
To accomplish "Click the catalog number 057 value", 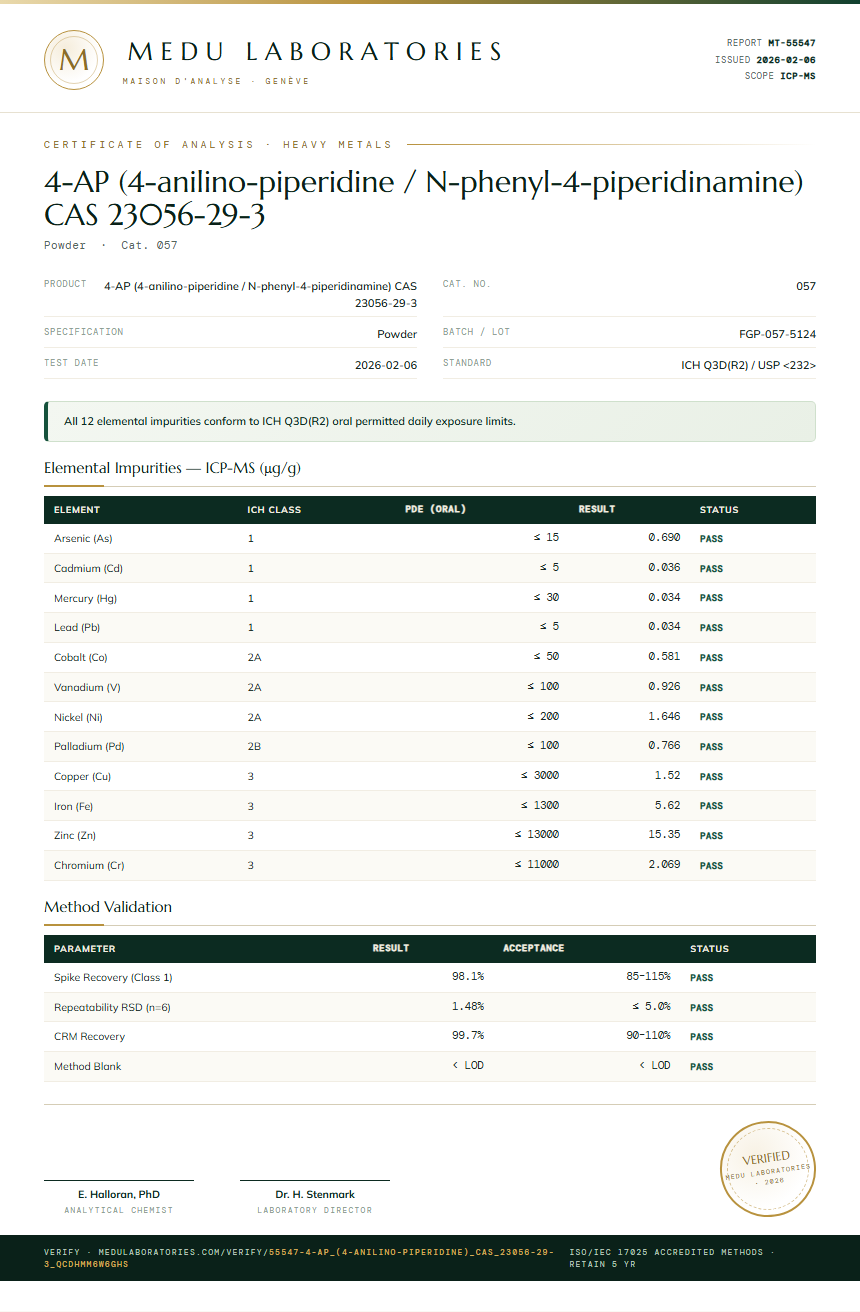I will coord(806,286).
